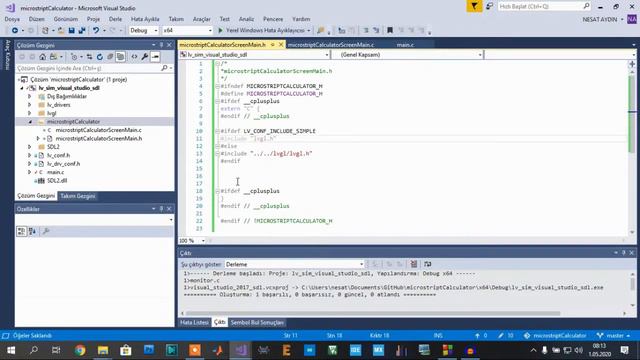Click the microstriptCalculator repository in status bar
The image size is (640, 360).
[555, 336]
